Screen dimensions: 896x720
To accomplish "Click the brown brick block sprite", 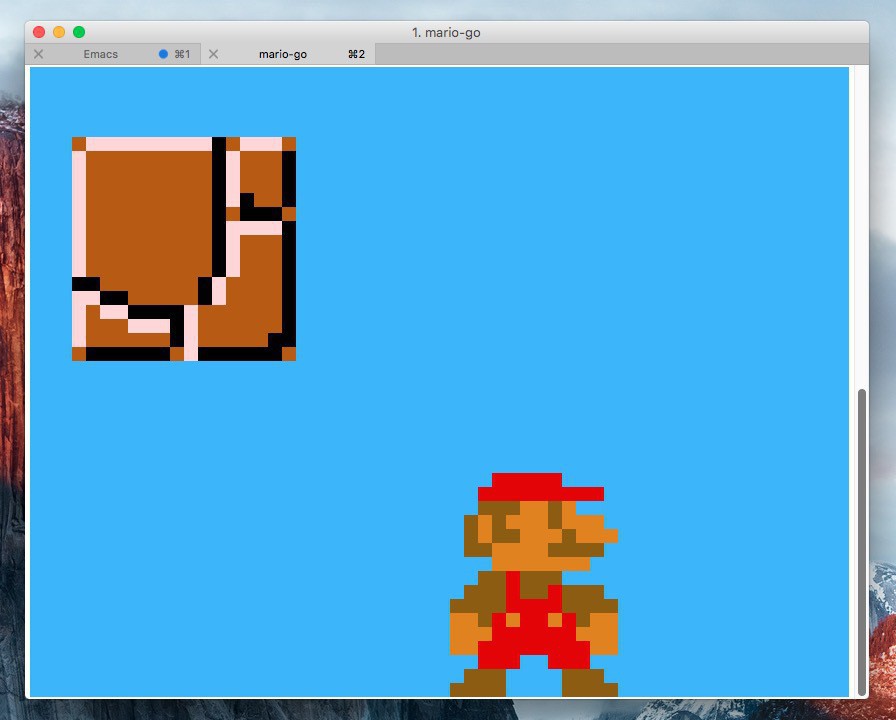I will click(184, 249).
